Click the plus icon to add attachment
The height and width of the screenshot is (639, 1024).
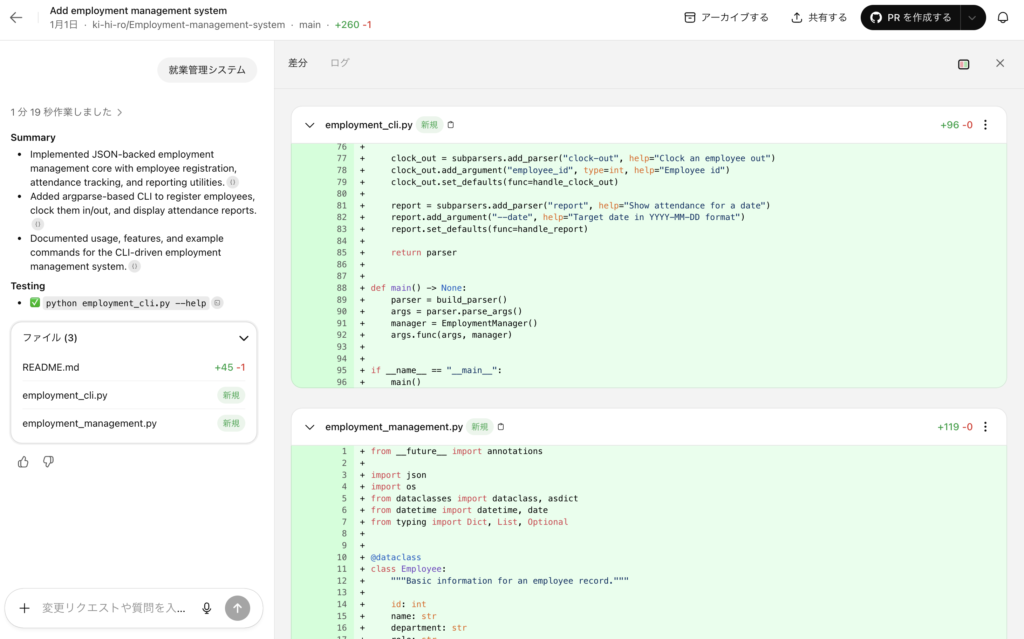point(24,608)
